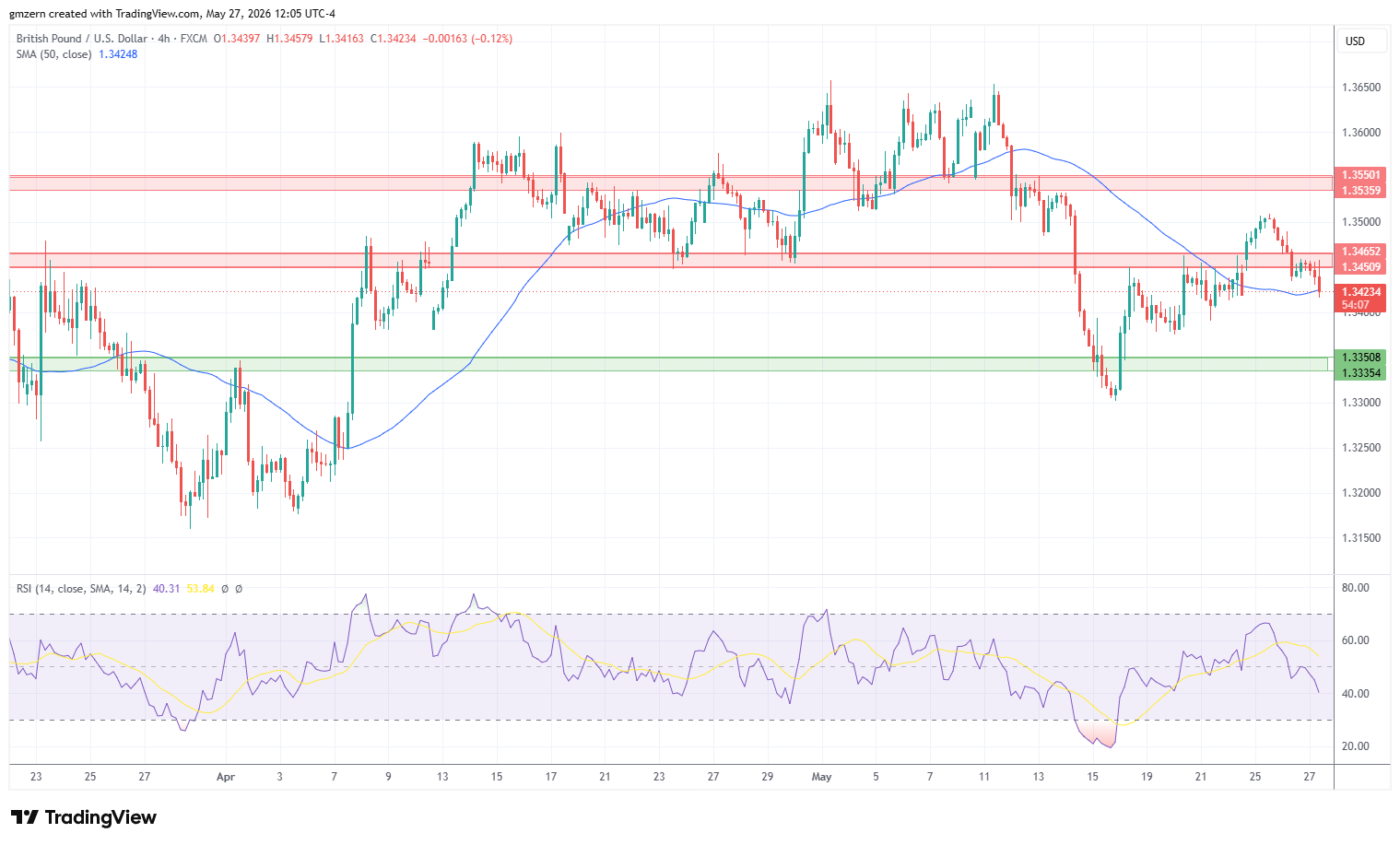The width and height of the screenshot is (1400, 845).
Task: Click the low price value L1.34163
Action: tap(341, 39)
